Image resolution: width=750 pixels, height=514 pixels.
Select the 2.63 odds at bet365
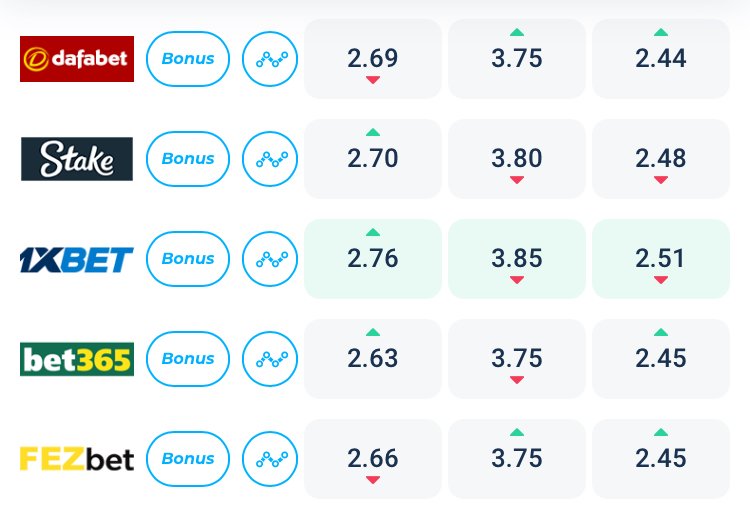coord(373,359)
